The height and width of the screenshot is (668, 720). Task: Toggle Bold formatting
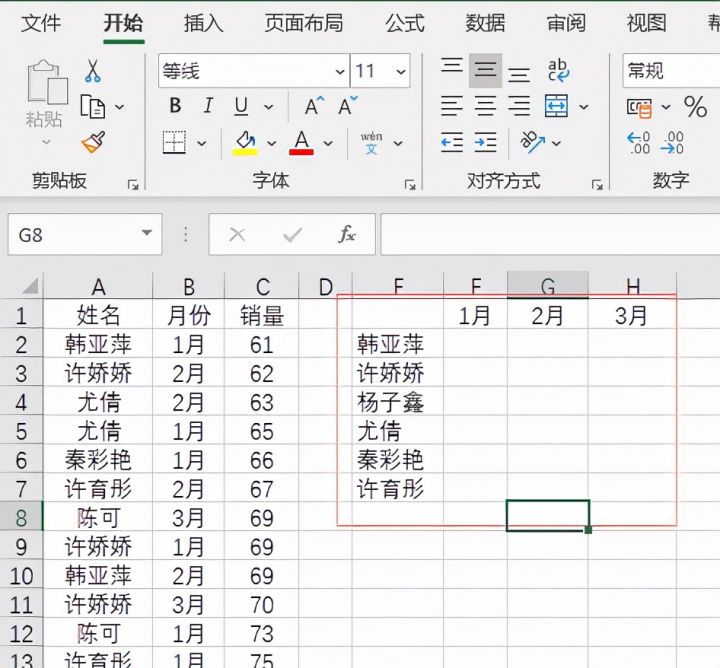coord(175,106)
